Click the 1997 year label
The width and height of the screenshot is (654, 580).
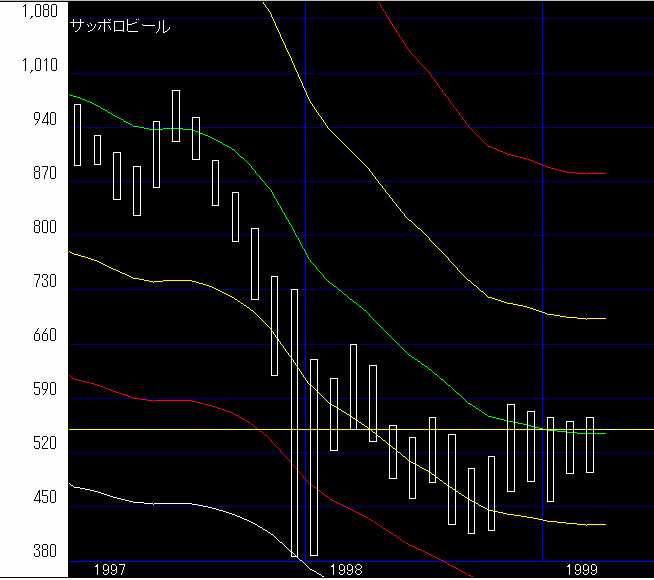(109, 569)
